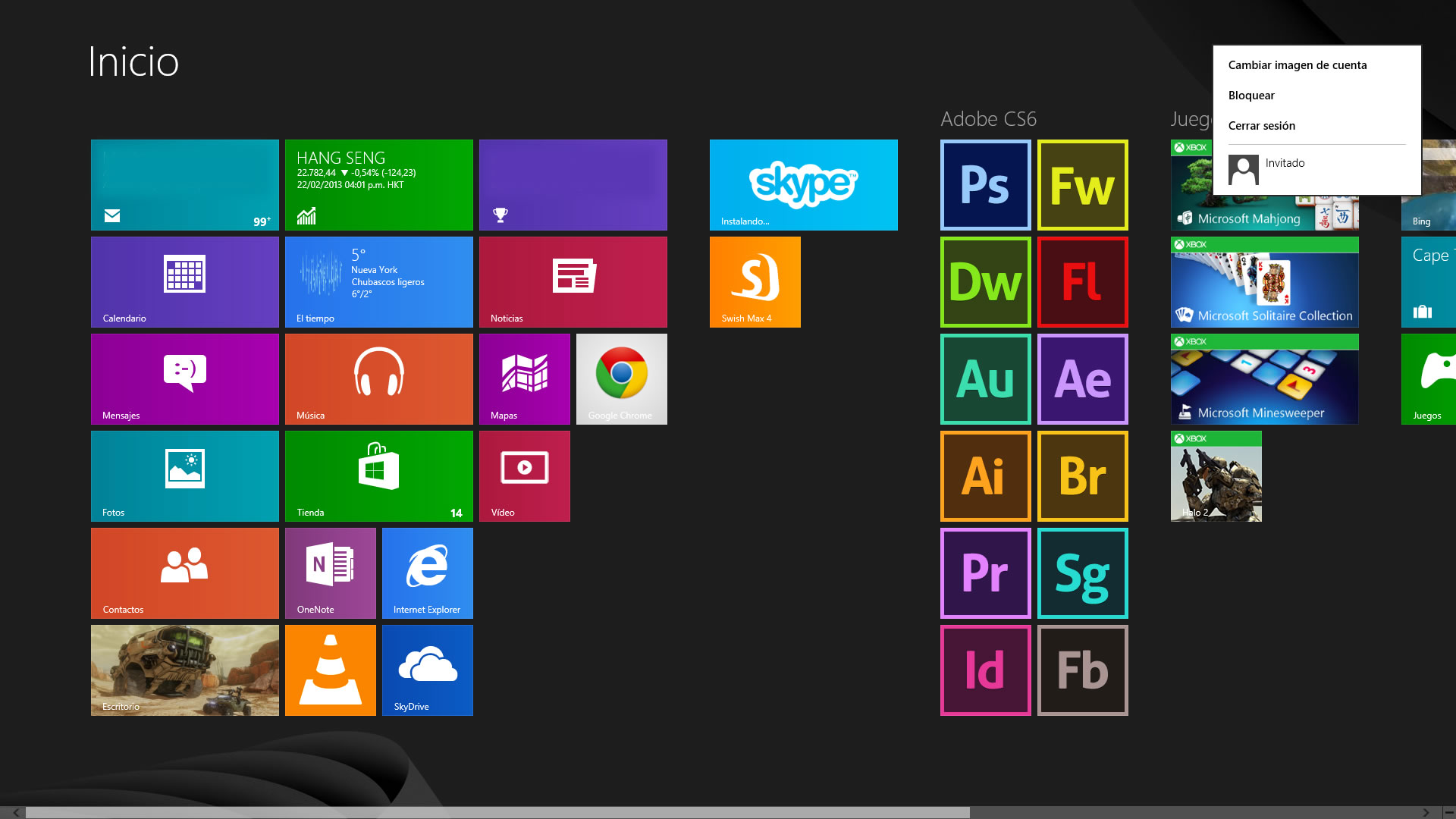Open El tiempo weather tile
Screen dimensions: 1456x819
379,282
